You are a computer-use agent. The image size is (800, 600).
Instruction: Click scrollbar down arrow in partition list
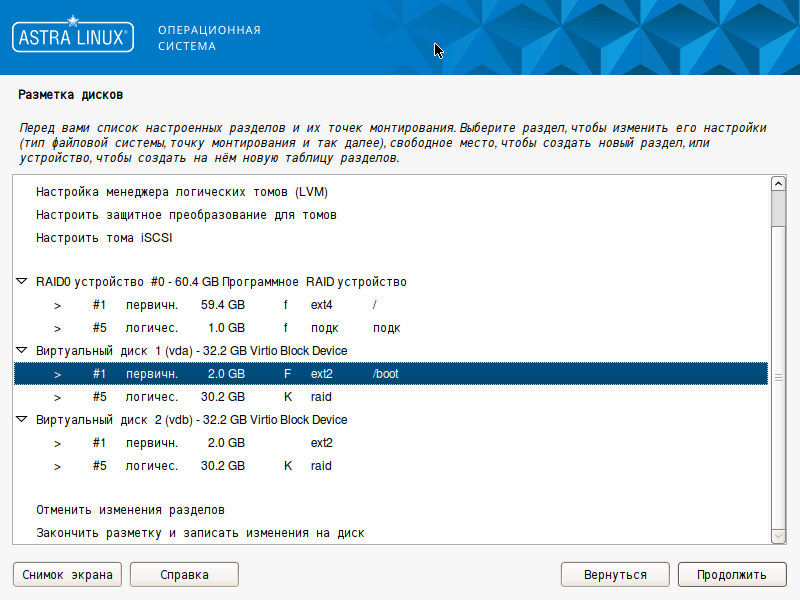778,537
